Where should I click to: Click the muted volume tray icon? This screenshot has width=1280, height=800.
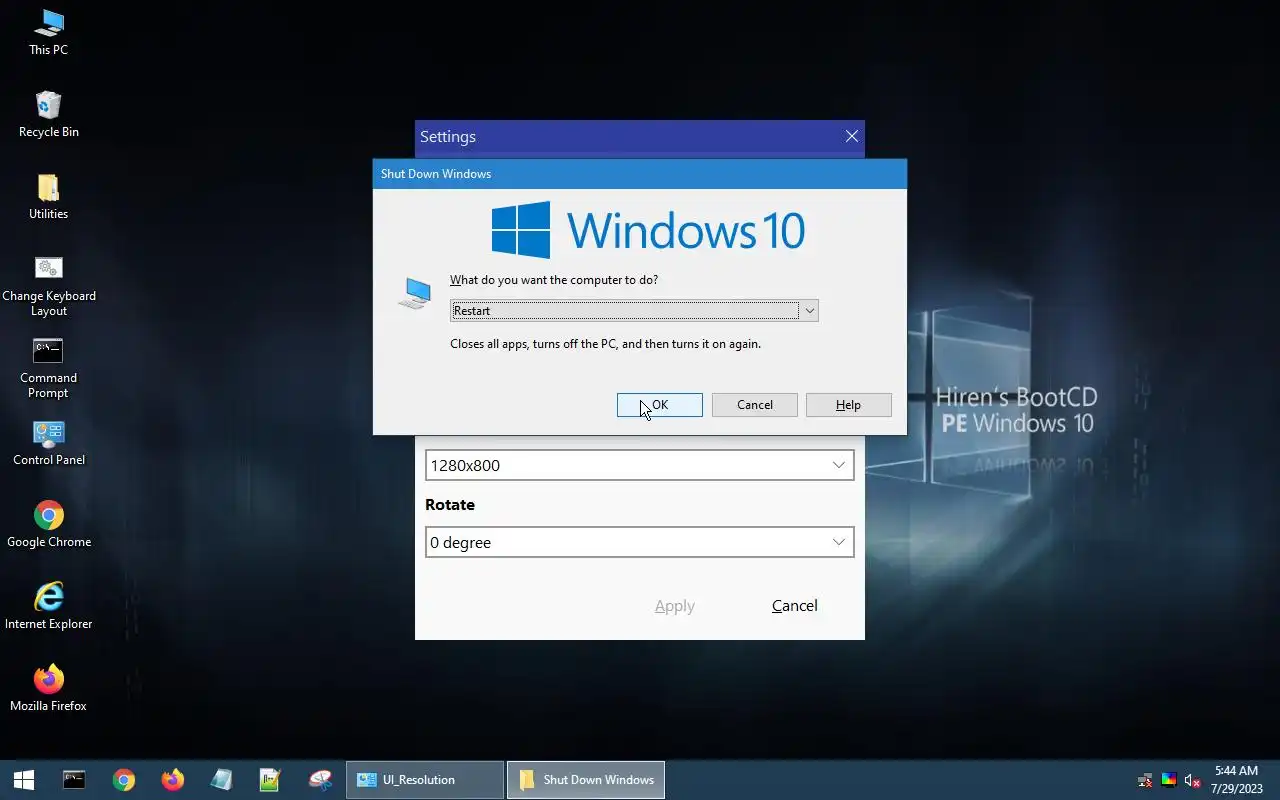(1192, 780)
